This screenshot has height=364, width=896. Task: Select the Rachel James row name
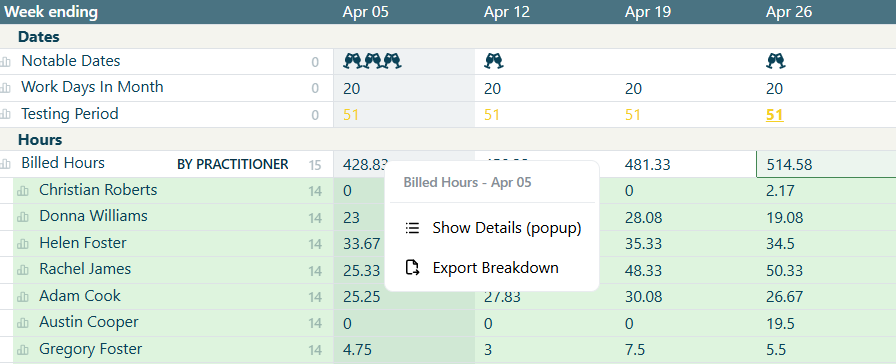(x=85, y=269)
